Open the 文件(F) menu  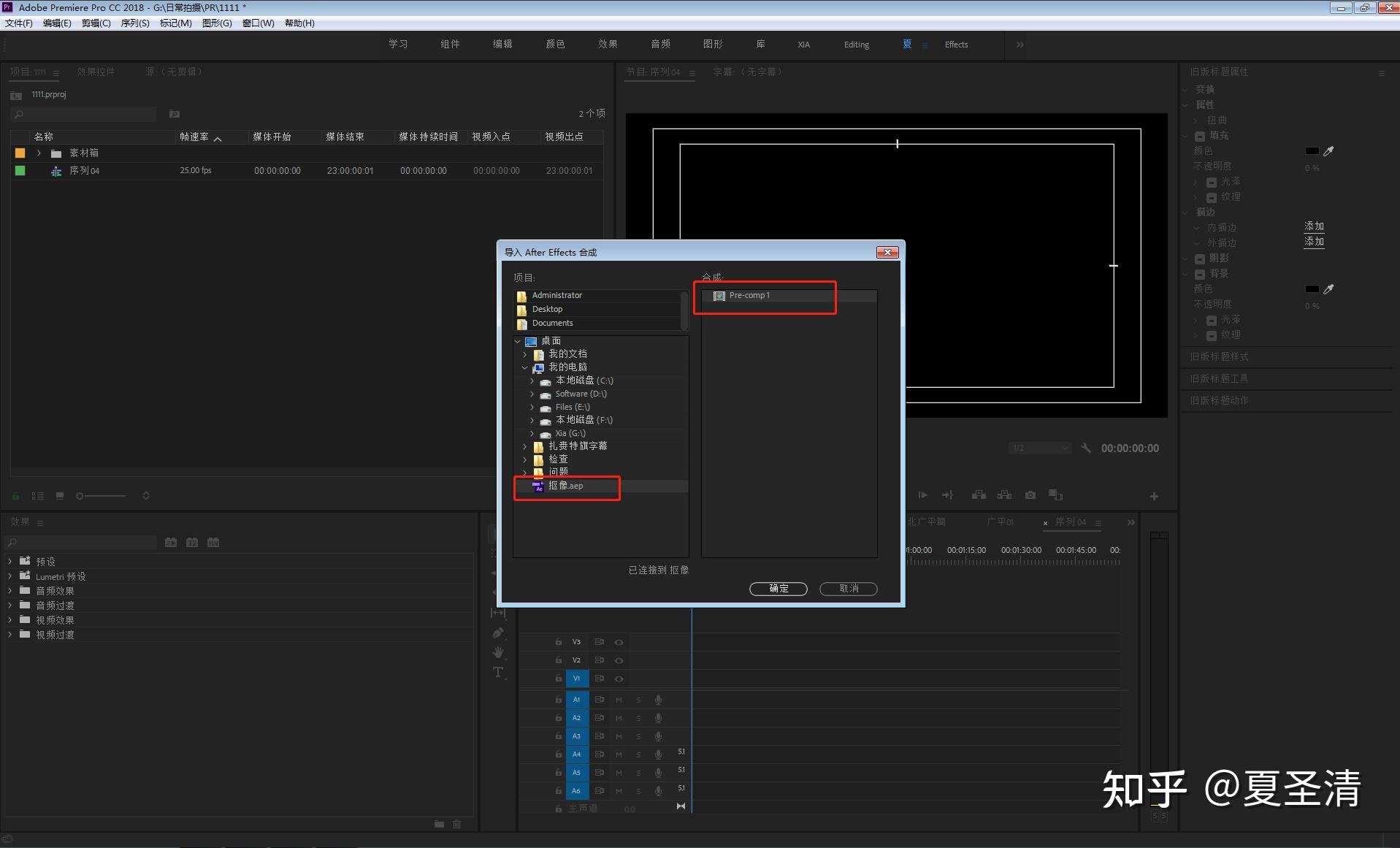pos(19,23)
